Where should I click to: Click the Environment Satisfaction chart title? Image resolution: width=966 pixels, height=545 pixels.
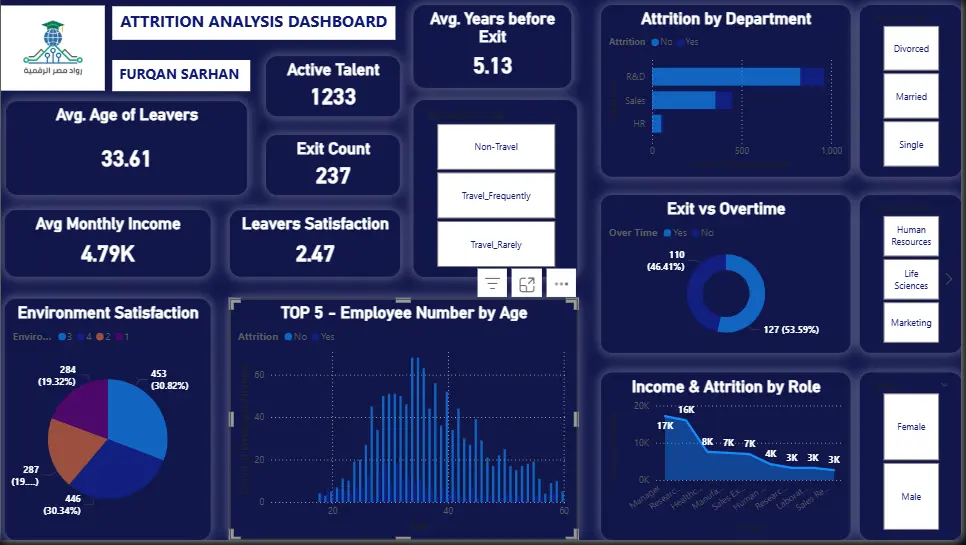(x=108, y=313)
